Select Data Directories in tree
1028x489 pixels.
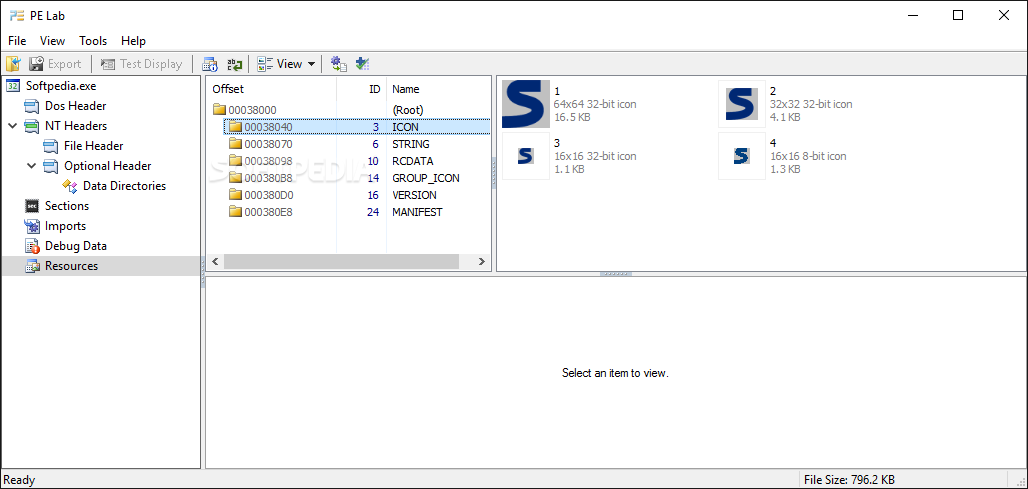125,186
